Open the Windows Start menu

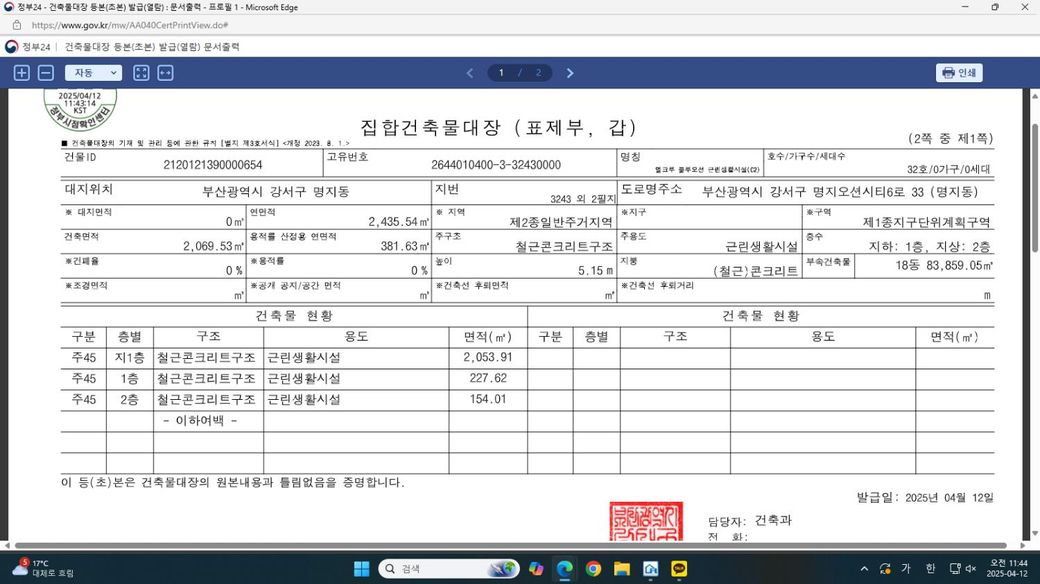tap(361, 568)
